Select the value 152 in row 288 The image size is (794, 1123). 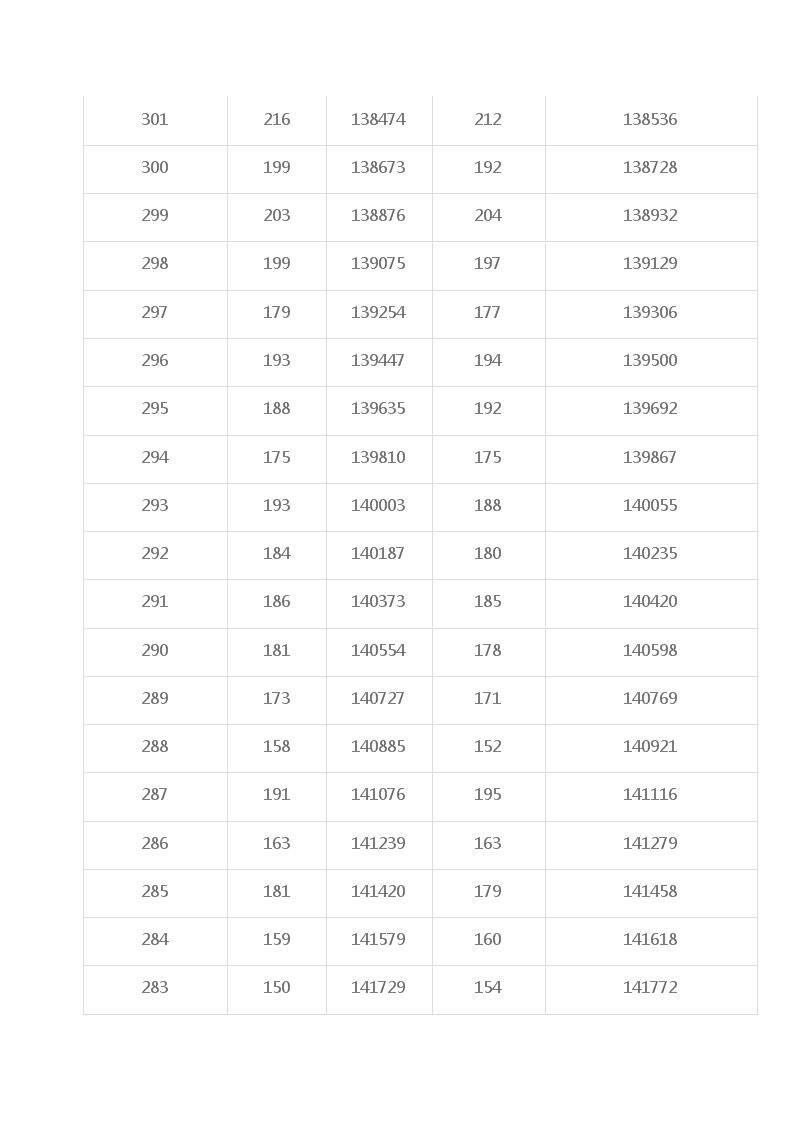488,747
